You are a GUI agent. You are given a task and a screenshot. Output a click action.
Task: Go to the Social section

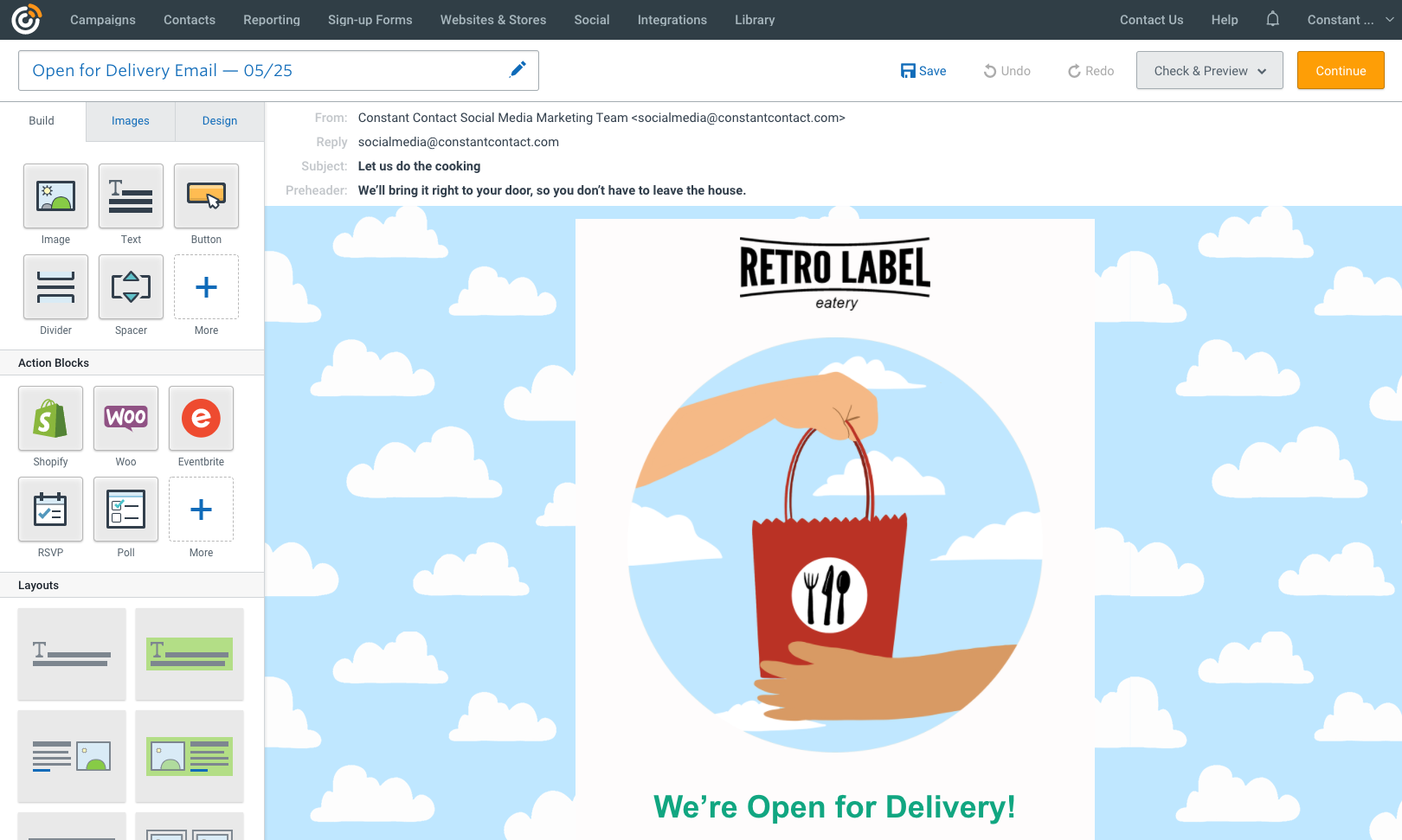[592, 20]
